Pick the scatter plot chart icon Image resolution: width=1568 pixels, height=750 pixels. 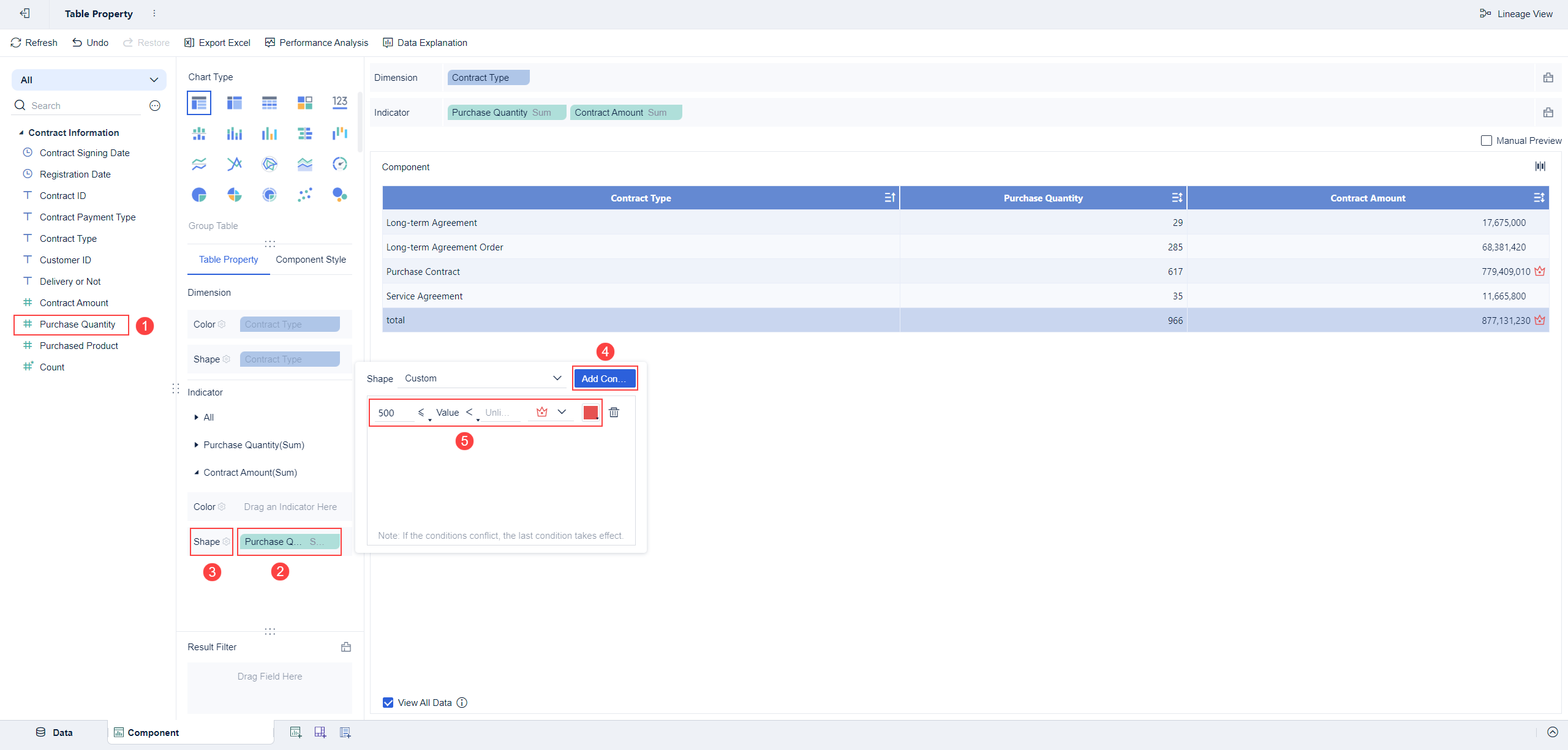[x=304, y=195]
